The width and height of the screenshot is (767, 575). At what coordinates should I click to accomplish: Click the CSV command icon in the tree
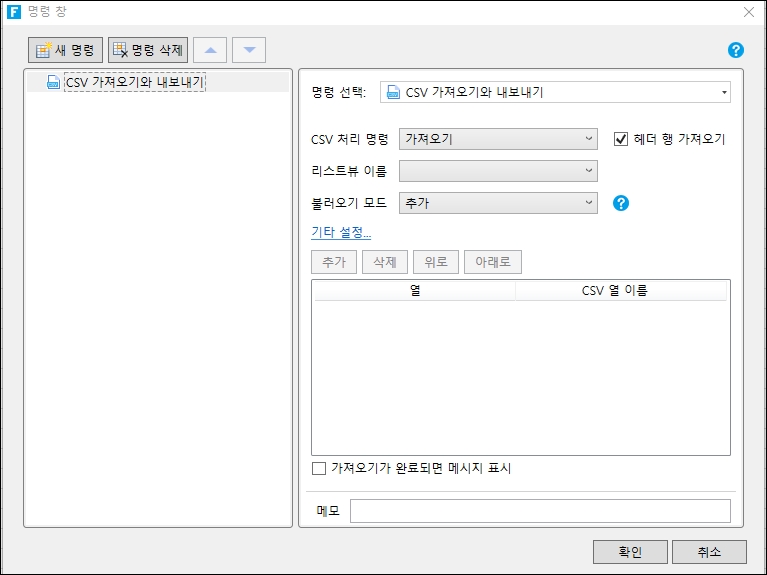coord(54,83)
